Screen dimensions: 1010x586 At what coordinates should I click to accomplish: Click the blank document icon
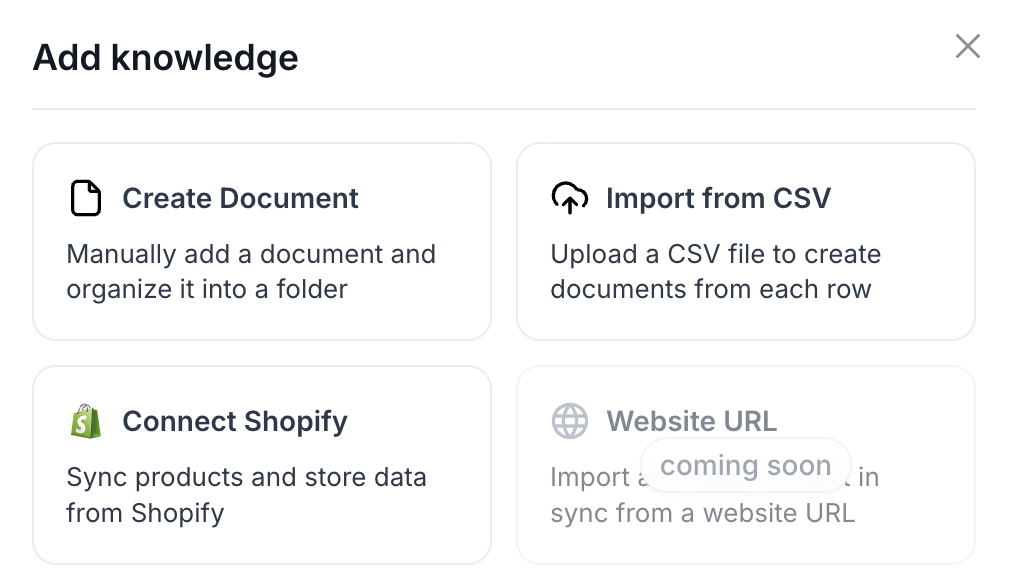(x=86, y=198)
